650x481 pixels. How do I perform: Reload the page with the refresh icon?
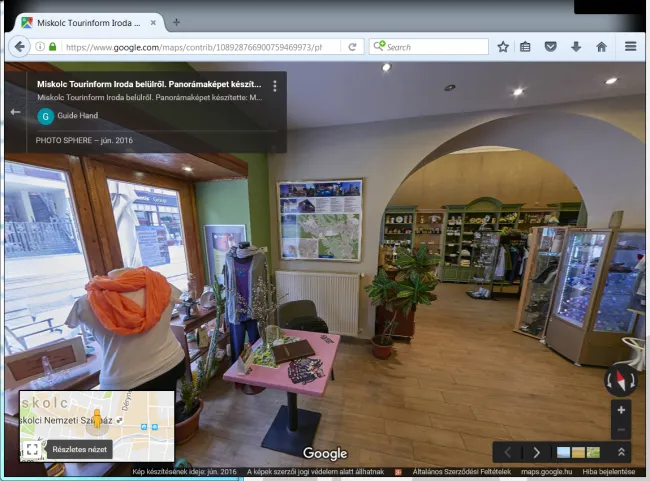352,47
